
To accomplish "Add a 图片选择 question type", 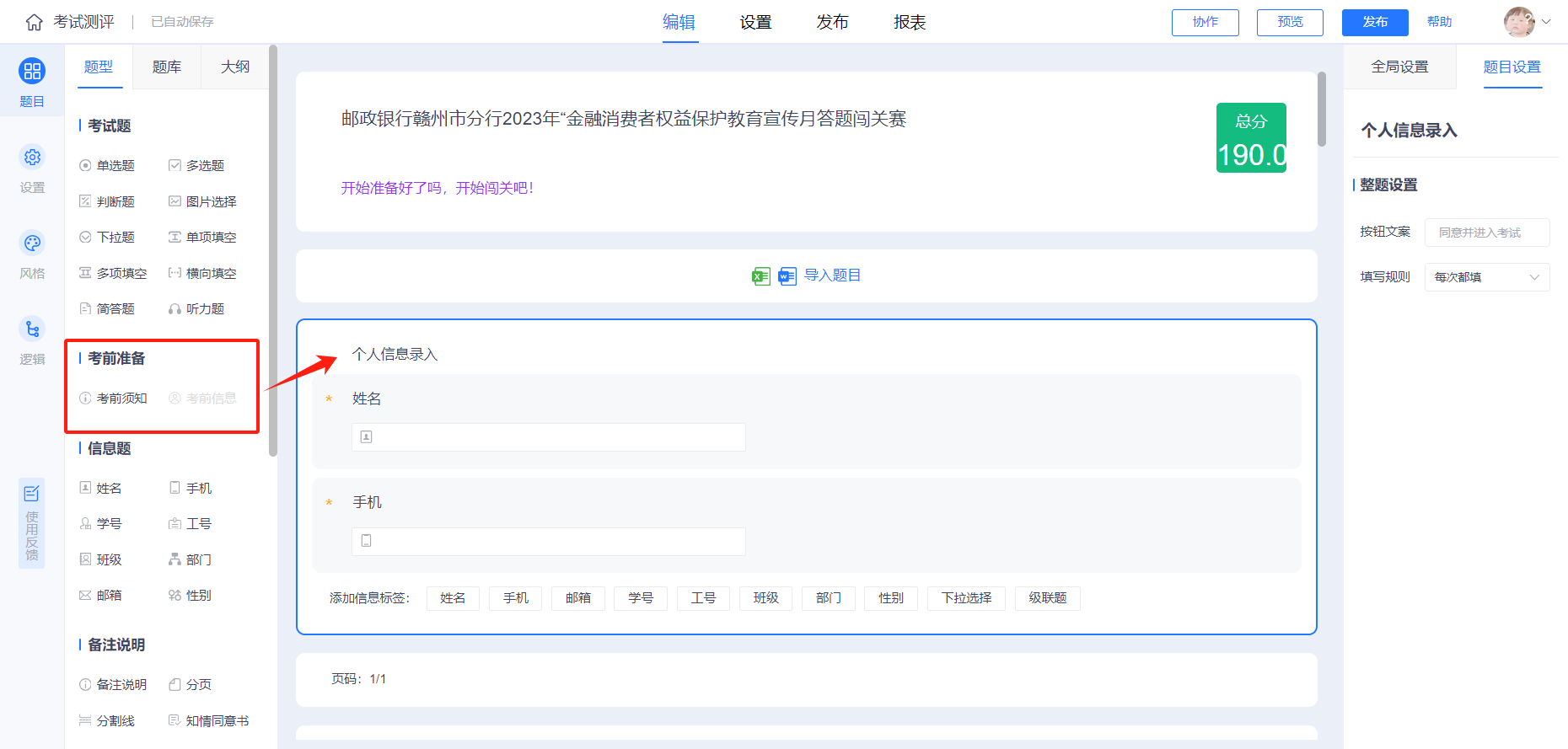I will tap(202, 201).
